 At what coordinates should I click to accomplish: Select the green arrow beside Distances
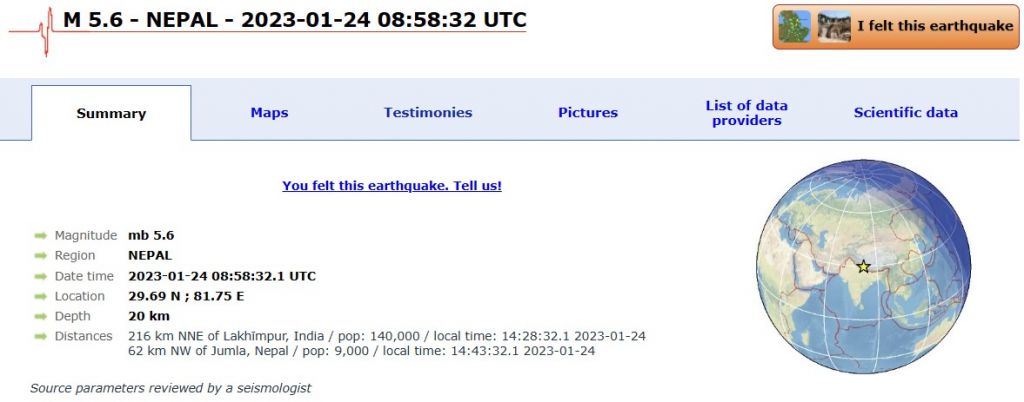coord(40,336)
